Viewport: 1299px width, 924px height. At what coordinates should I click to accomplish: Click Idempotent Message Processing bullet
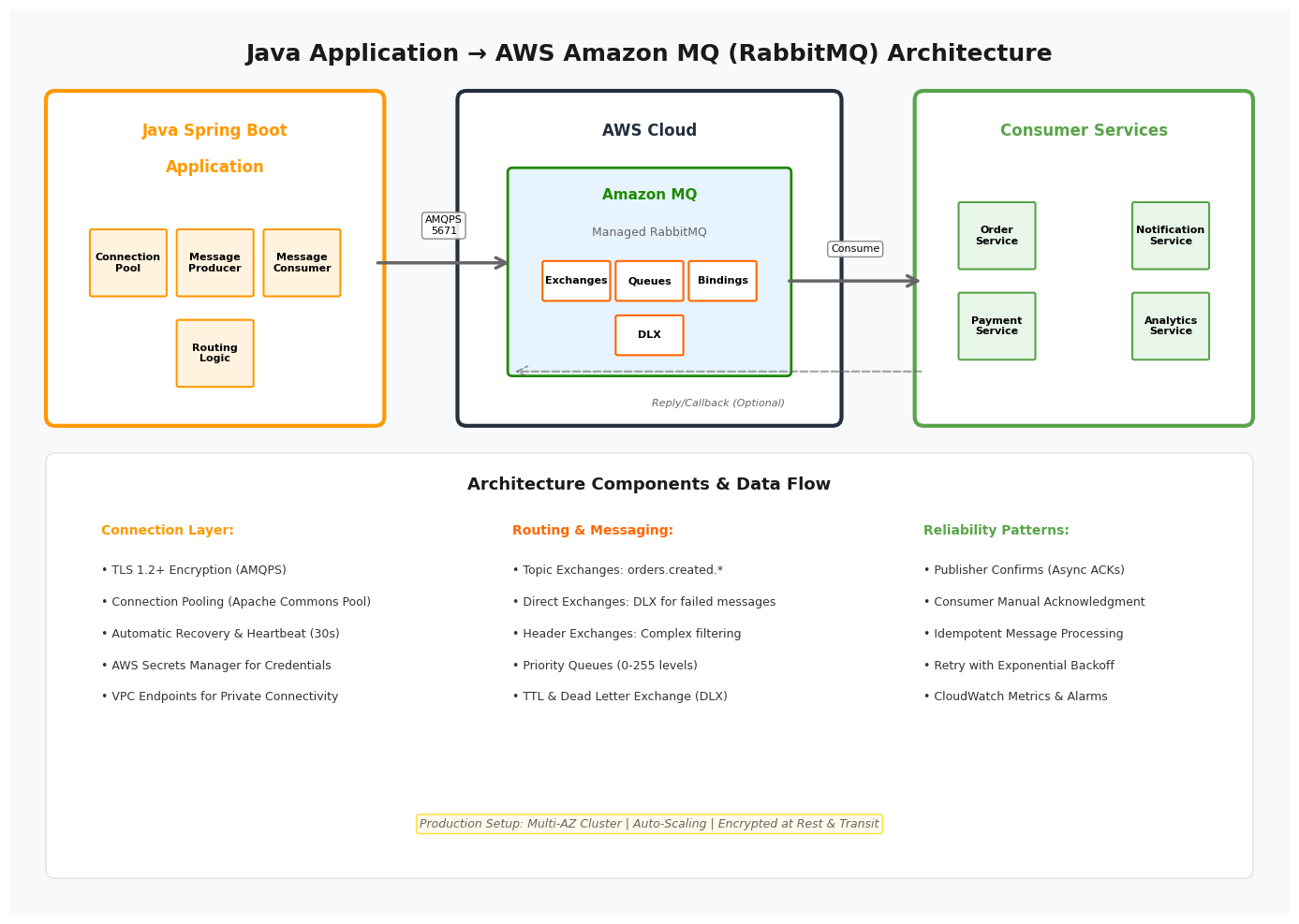click(1024, 635)
